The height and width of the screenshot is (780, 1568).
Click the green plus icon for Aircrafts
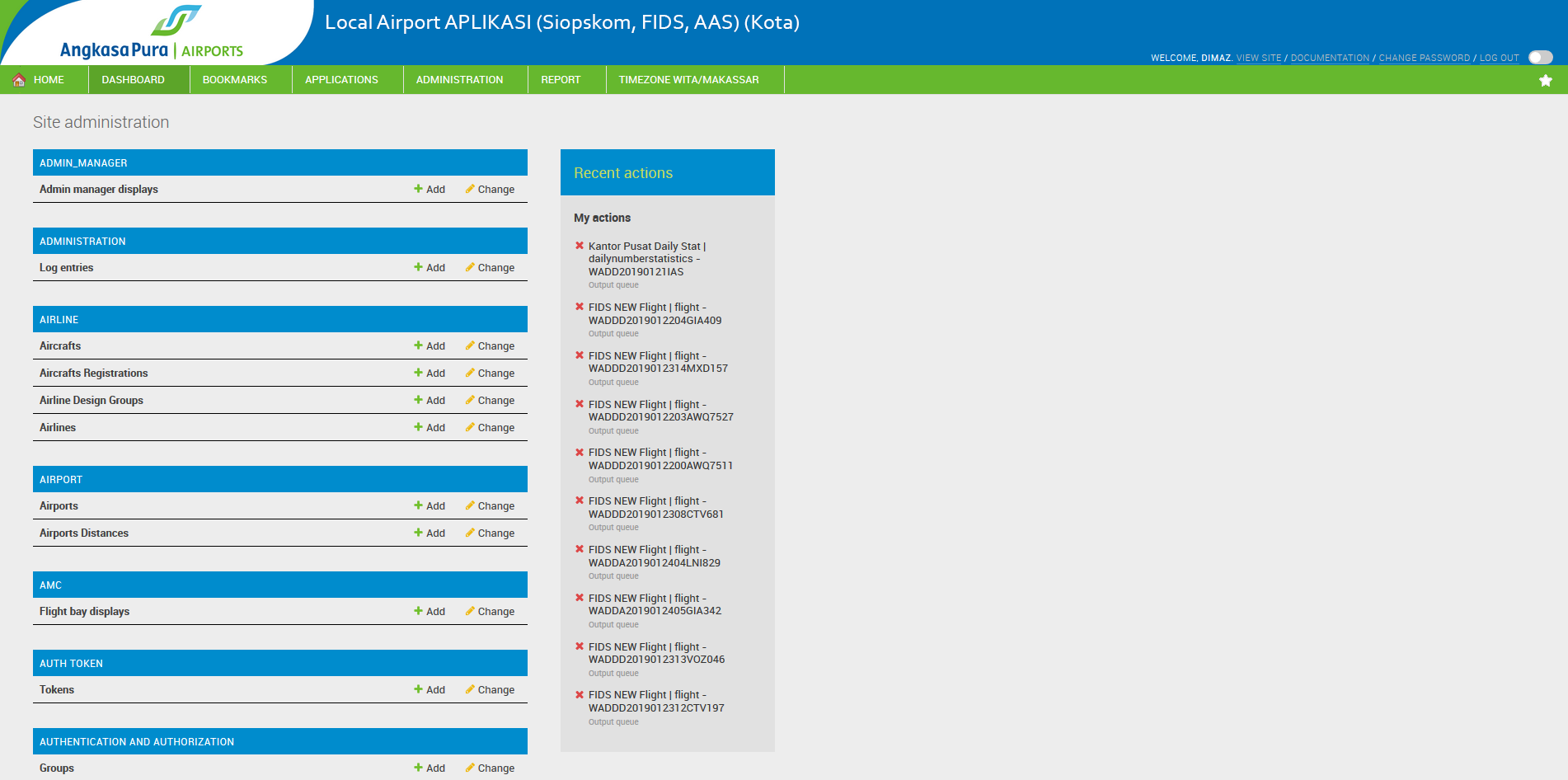click(418, 346)
